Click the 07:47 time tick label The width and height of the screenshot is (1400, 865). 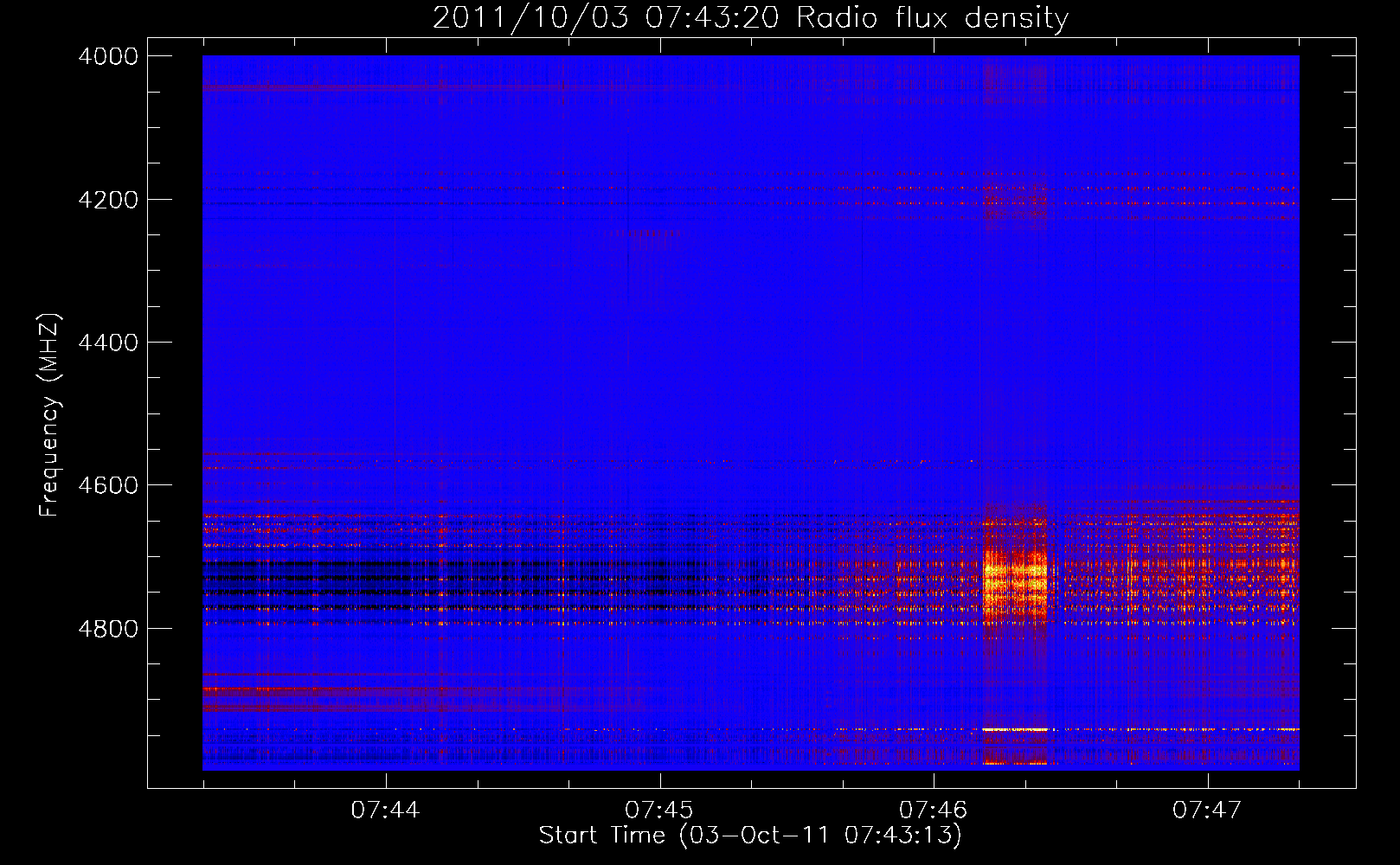1207,811
